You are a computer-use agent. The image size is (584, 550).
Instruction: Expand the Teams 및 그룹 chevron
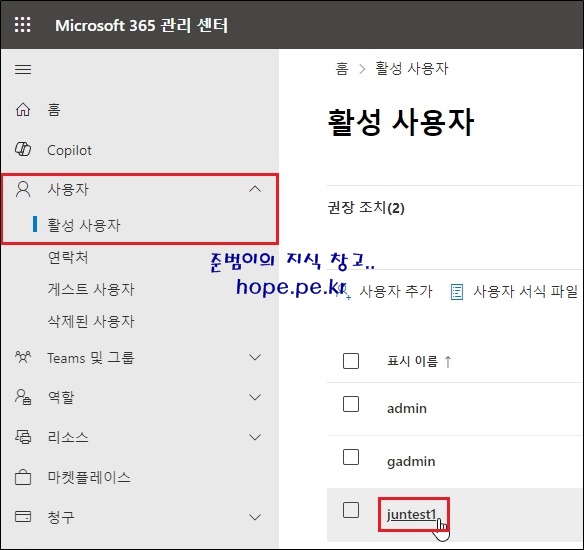click(255, 357)
